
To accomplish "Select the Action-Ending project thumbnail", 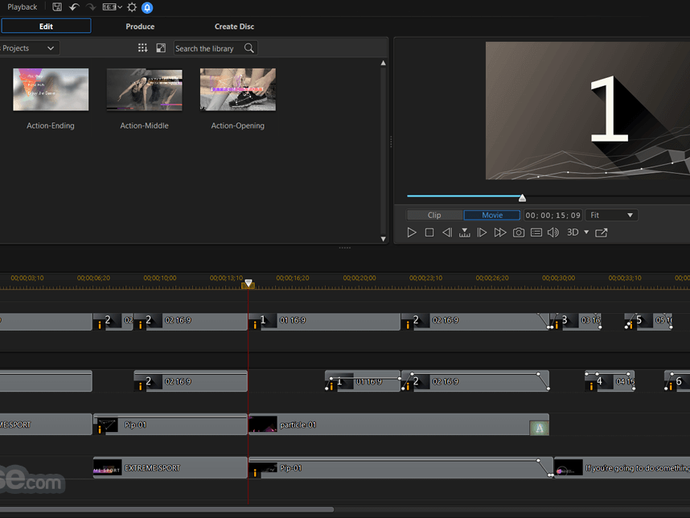I will click(51, 89).
